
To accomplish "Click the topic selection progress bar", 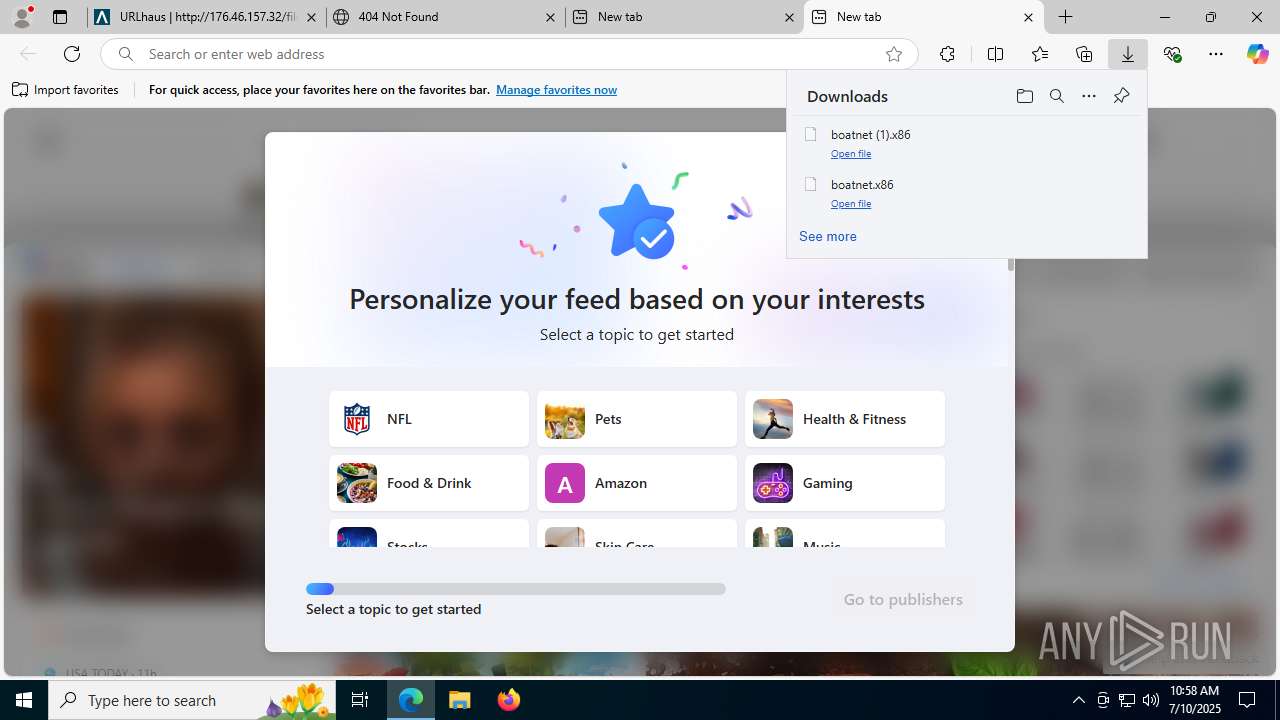I will click(x=516, y=589).
